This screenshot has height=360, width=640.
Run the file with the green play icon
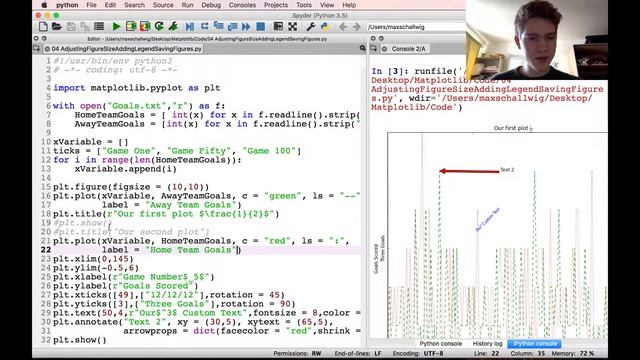(116, 27)
